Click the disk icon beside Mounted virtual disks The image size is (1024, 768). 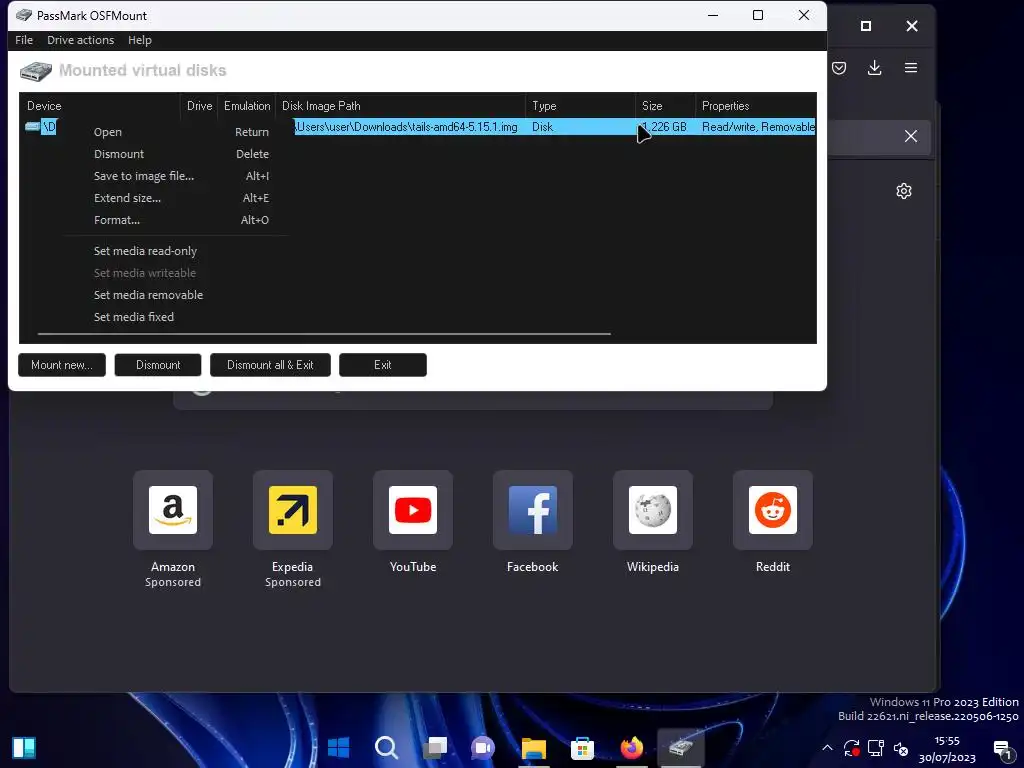point(36,71)
